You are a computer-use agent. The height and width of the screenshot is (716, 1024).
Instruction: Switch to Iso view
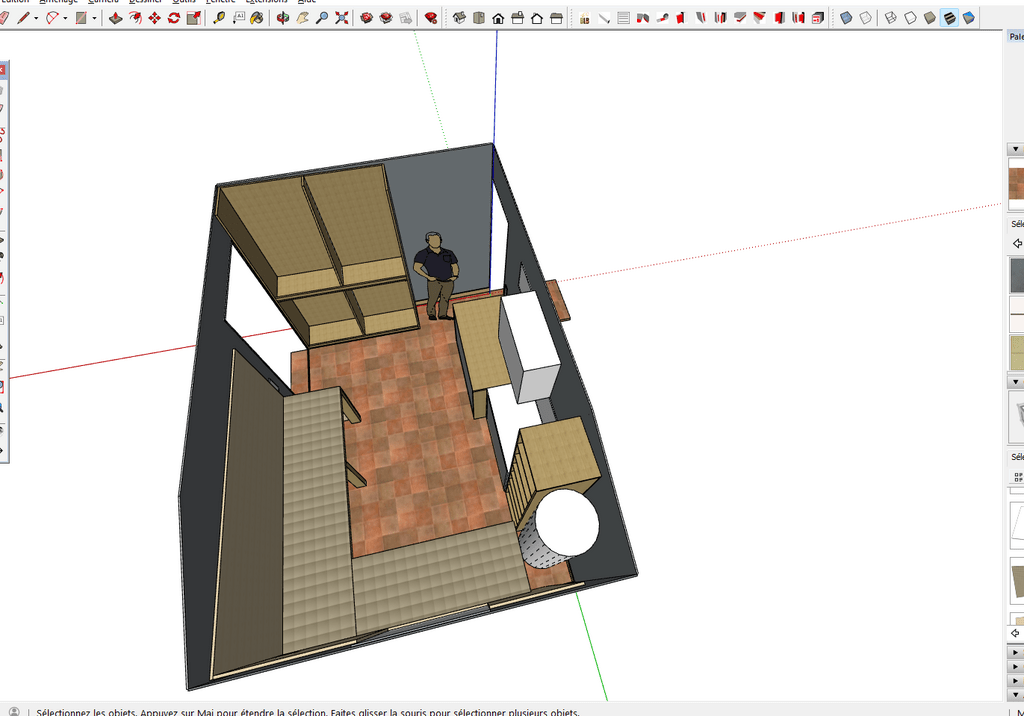[459, 18]
